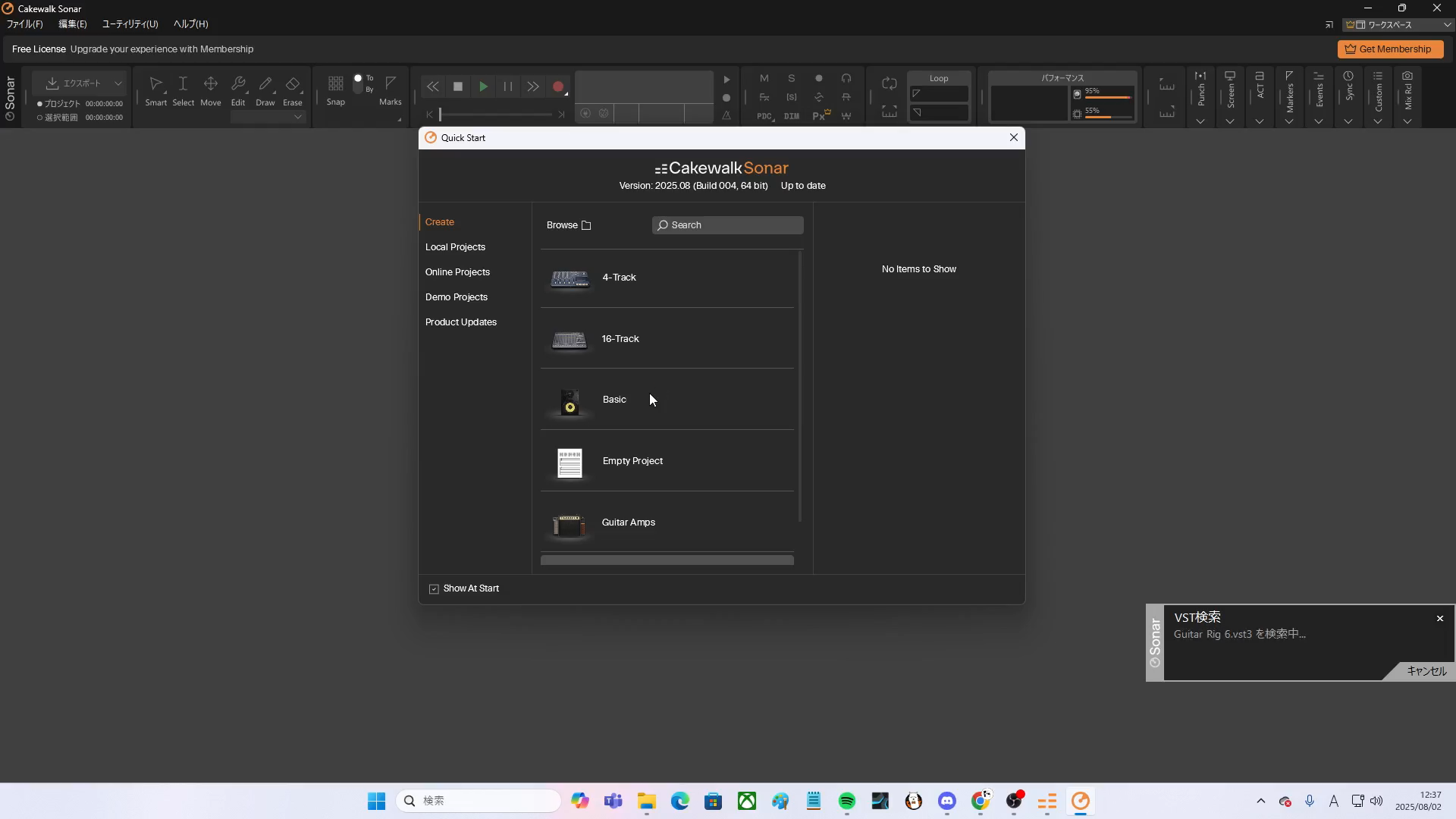Select the Select tool
The height and width of the screenshot is (819, 1456).
[x=183, y=90]
